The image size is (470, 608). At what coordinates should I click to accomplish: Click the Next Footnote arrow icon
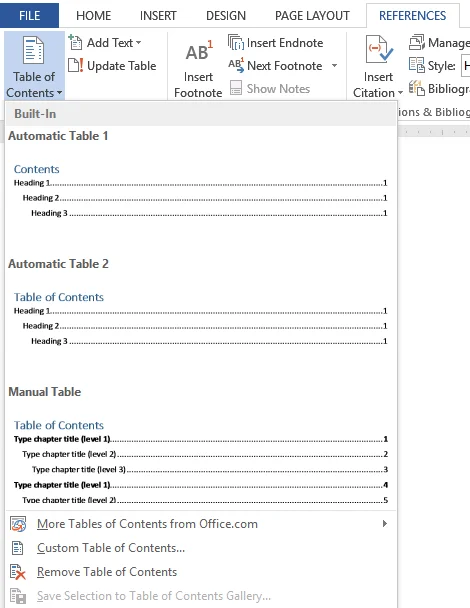pyautogui.click(x=236, y=66)
